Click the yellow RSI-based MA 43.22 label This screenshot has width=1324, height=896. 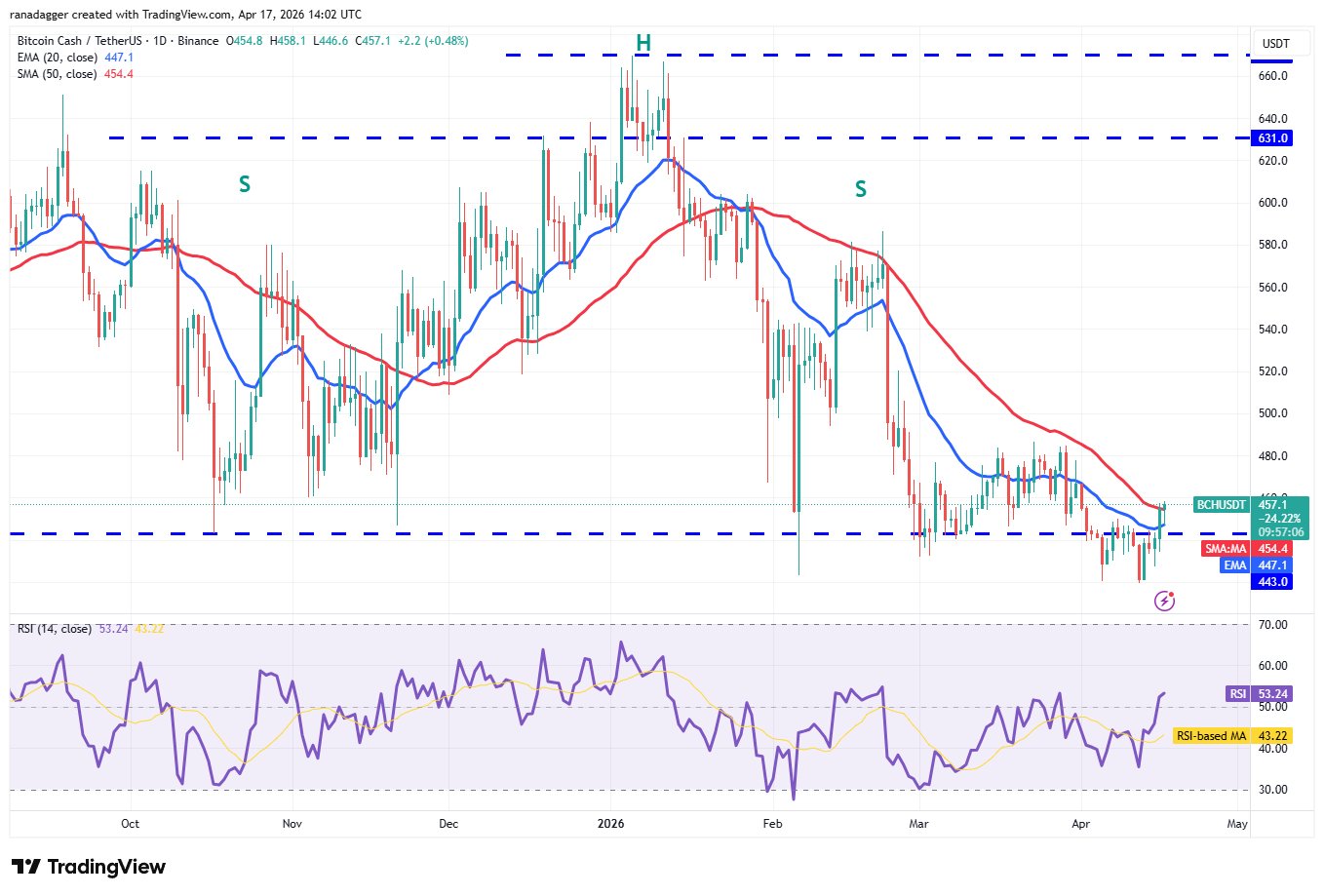tap(1232, 736)
